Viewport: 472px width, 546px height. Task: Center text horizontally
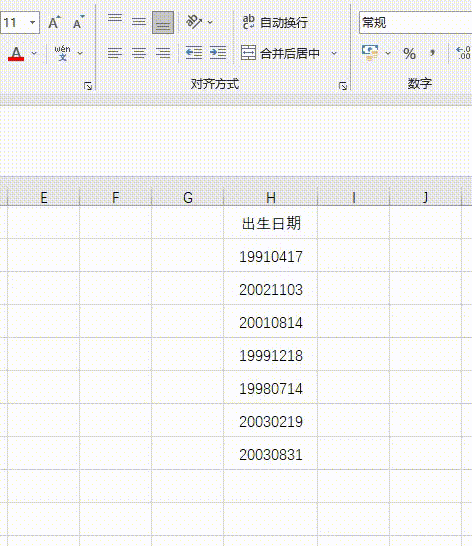point(139,53)
